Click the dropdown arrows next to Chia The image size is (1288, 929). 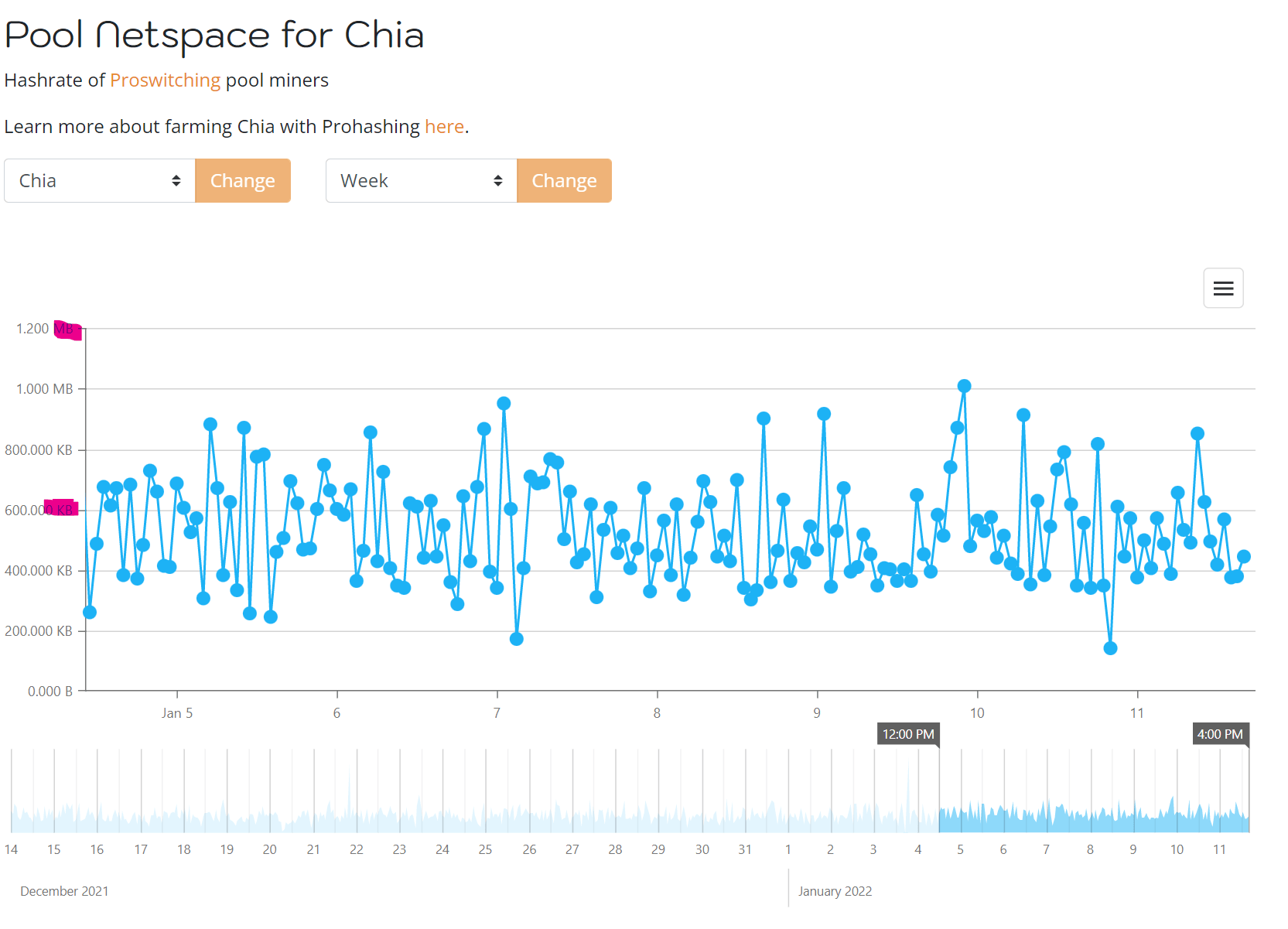[x=176, y=181]
